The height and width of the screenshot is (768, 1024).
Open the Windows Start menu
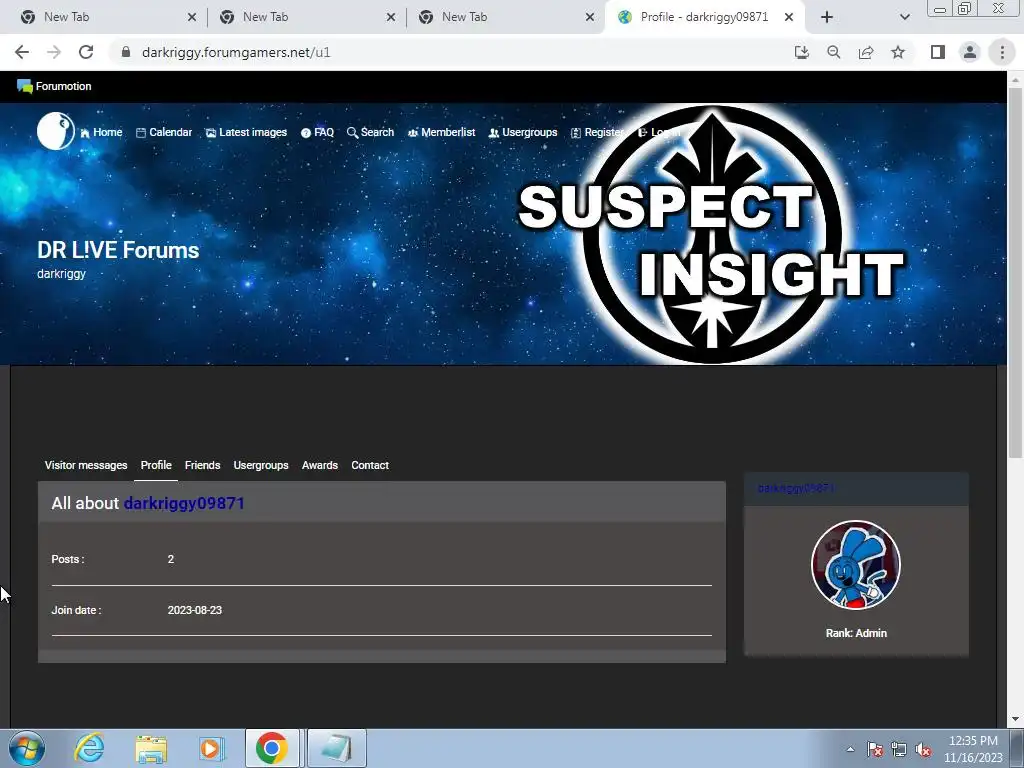pos(27,748)
